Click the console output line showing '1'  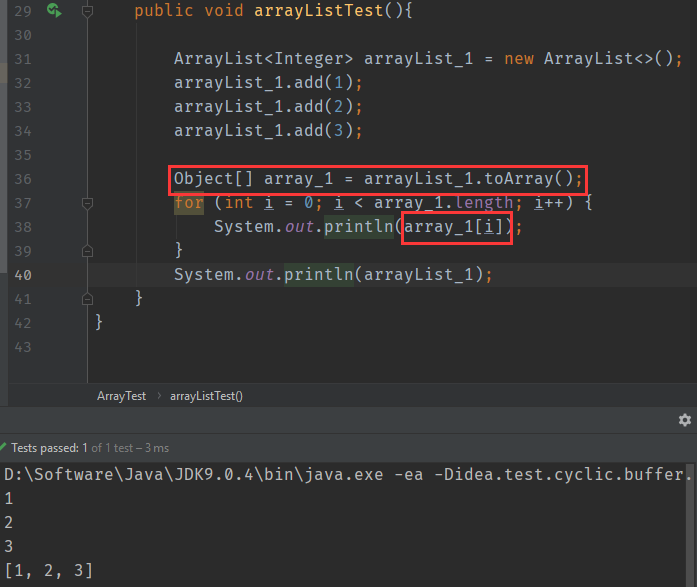pos(8,498)
